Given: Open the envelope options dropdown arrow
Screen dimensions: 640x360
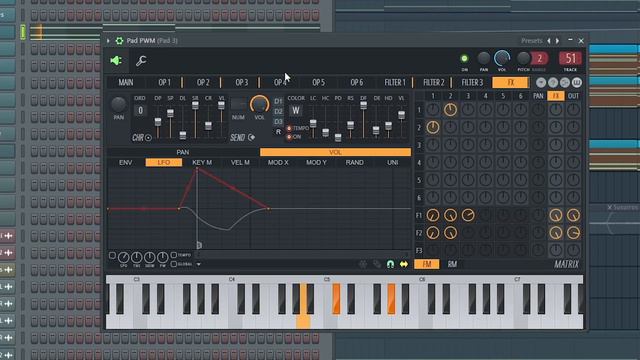Looking at the screenshot, I should [198, 264].
